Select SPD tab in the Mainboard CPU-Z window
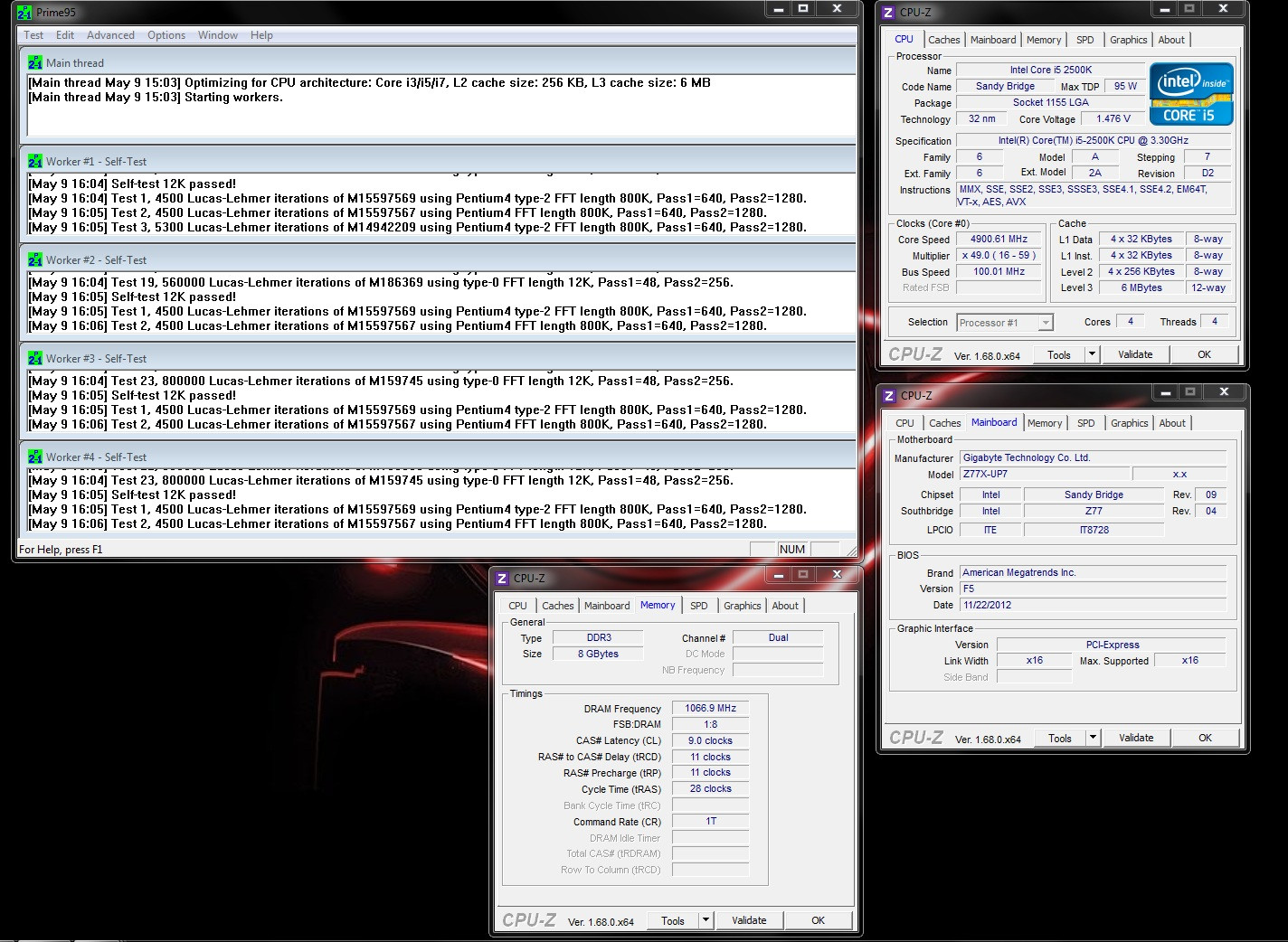This screenshot has height=942, width=1288. pos(1086,423)
